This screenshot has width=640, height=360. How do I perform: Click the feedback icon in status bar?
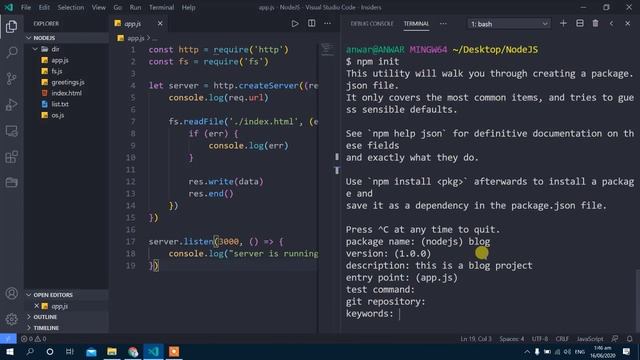pos(615,339)
